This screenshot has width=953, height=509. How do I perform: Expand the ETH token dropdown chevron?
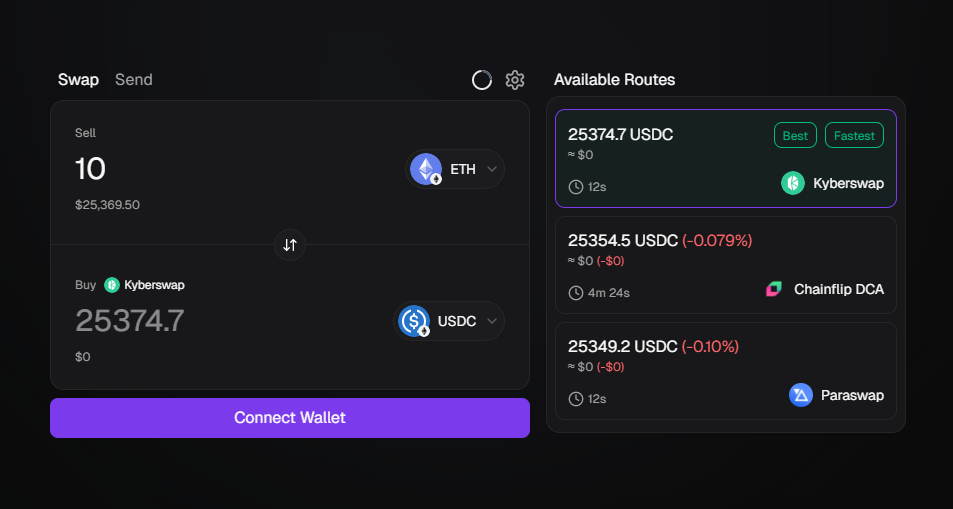pos(492,169)
